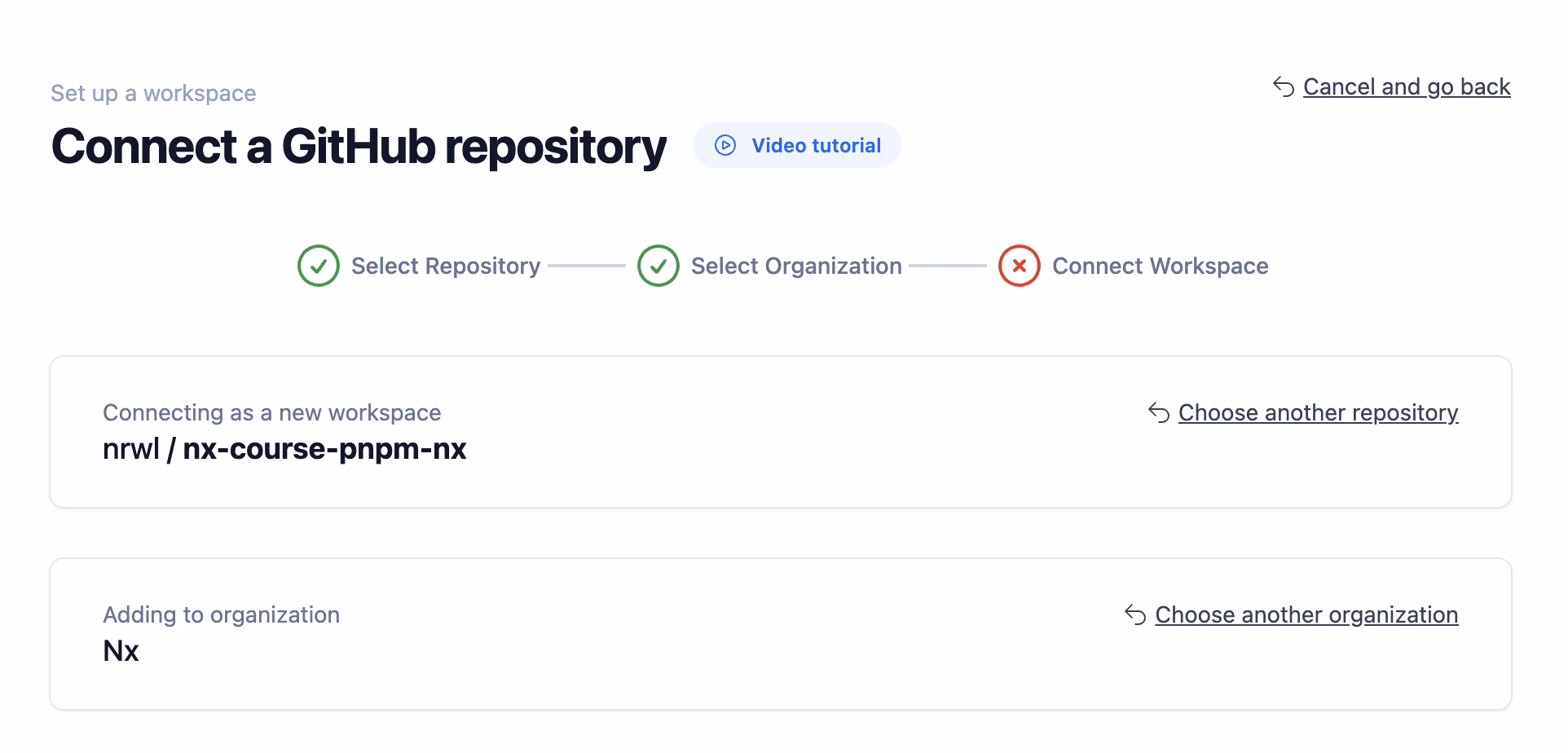Click the Nx organization name
Image resolution: width=1568 pixels, height=753 pixels.
pos(121,651)
